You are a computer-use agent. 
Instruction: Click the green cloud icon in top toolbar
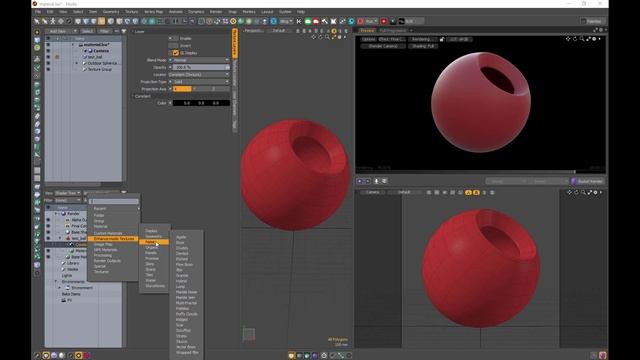[x=308, y=21]
